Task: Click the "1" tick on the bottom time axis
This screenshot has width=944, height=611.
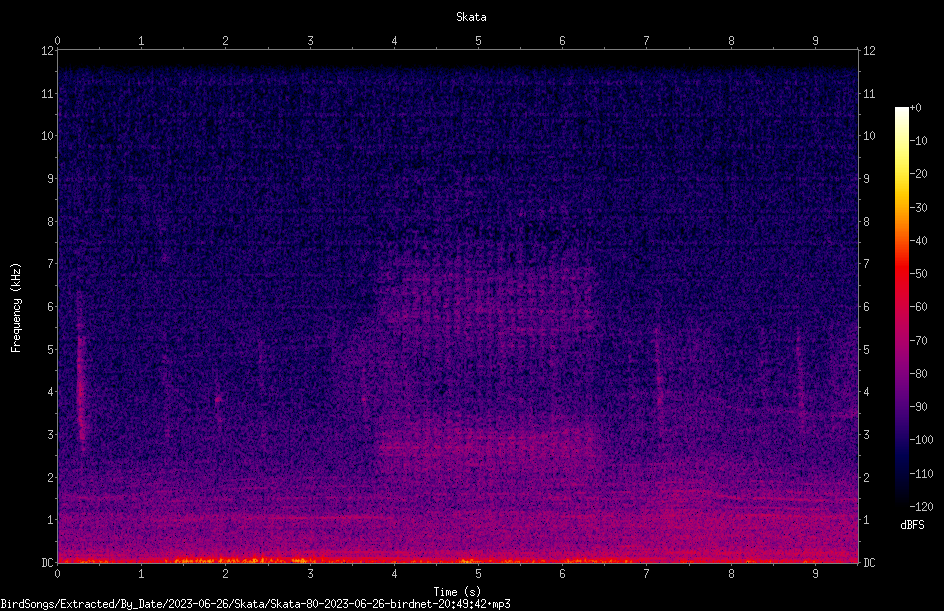Action: point(141,574)
